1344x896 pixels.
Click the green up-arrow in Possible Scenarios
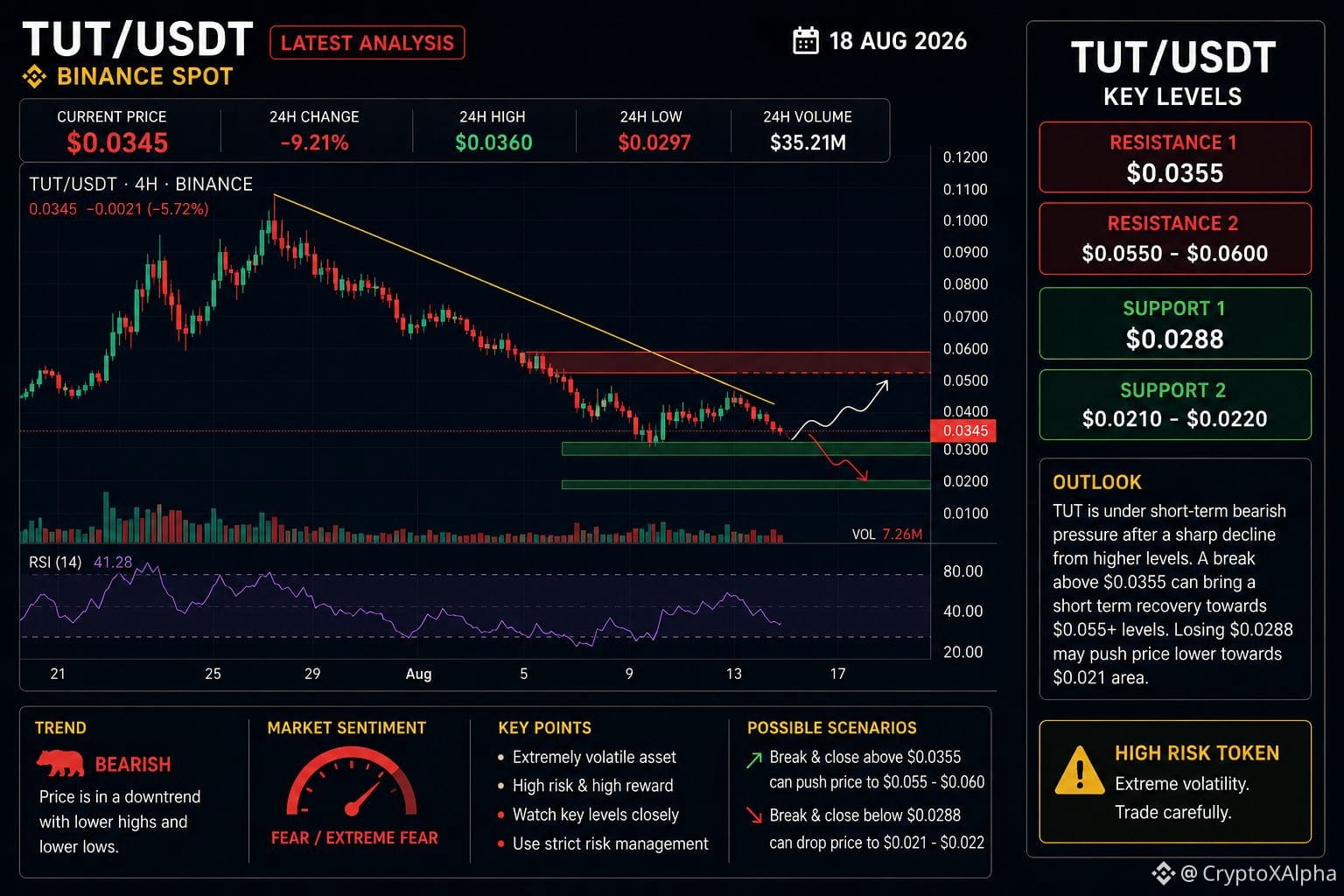(753, 759)
